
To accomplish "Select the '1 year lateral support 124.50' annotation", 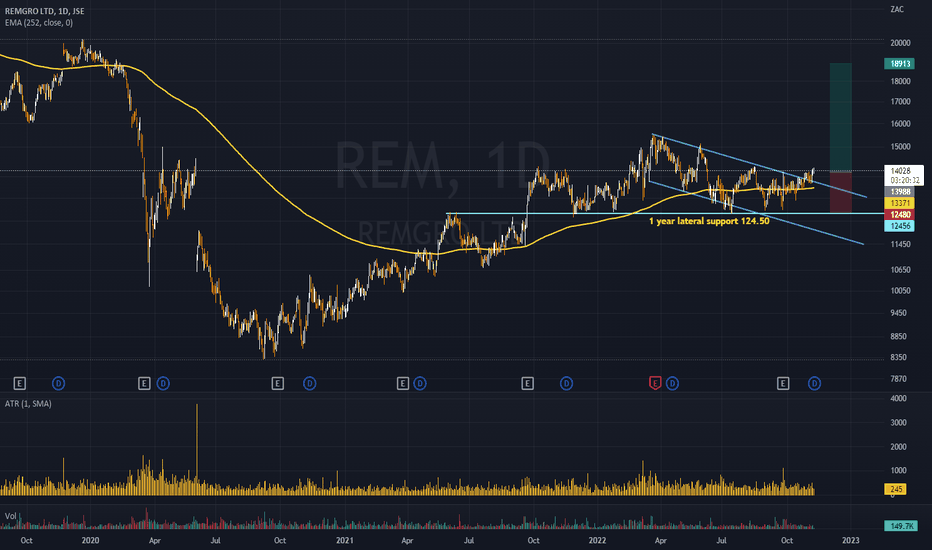I will pos(709,221).
